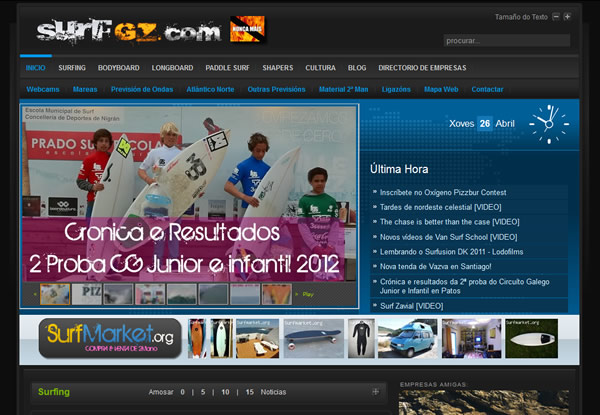
Task: Open the Shapers menu item
Action: [x=278, y=68]
